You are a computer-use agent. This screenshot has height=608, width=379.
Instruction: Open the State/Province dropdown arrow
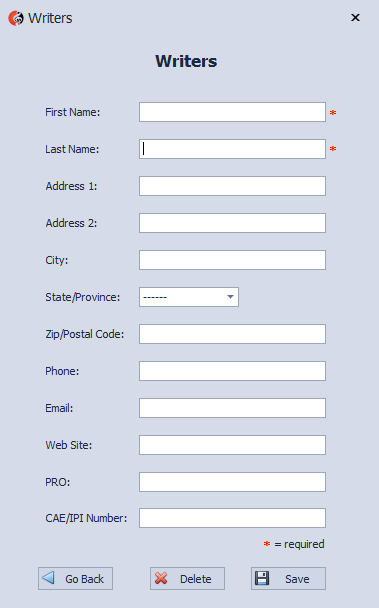pyautogui.click(x=230, y=297)
